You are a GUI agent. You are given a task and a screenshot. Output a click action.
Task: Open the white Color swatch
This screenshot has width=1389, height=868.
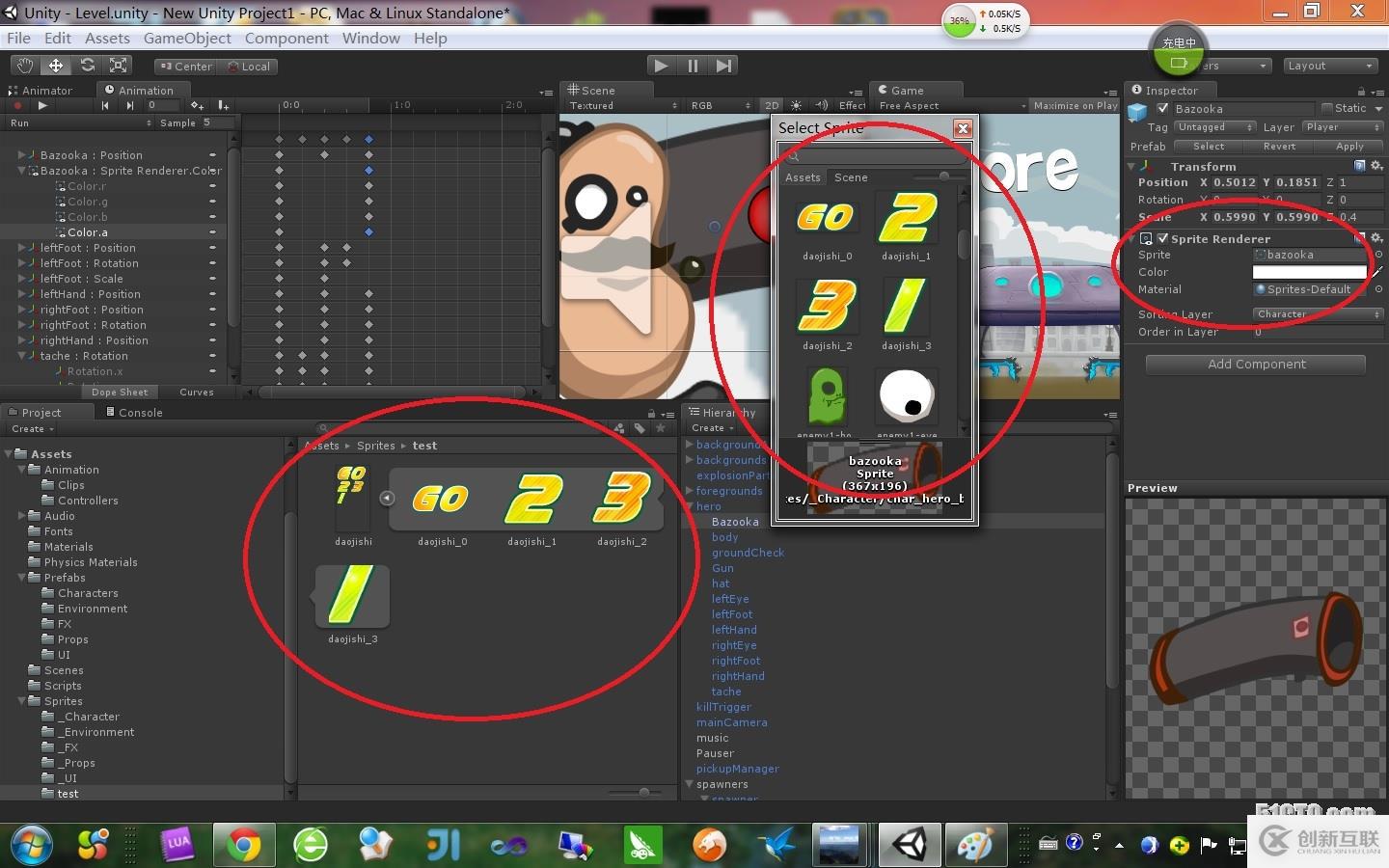tap(1309, 272)
